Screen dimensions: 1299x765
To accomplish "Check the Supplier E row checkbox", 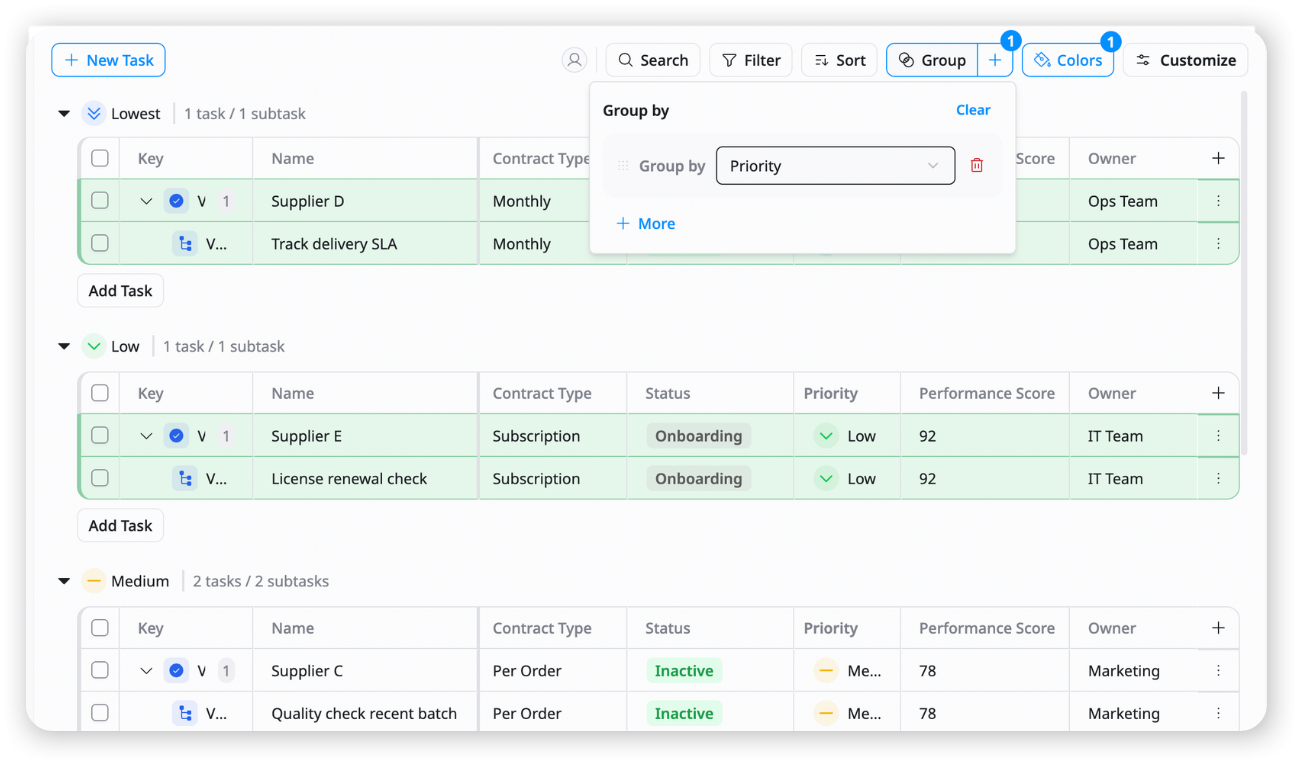I will [100, 435].
